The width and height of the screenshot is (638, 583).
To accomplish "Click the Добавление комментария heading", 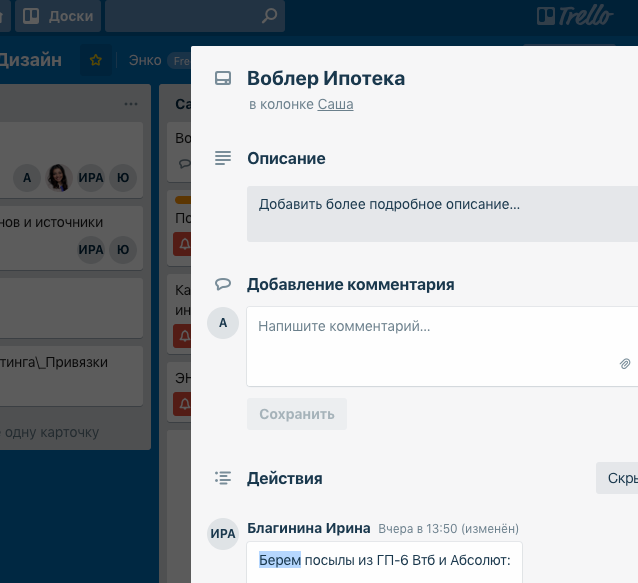I will (x=351, y=284).
